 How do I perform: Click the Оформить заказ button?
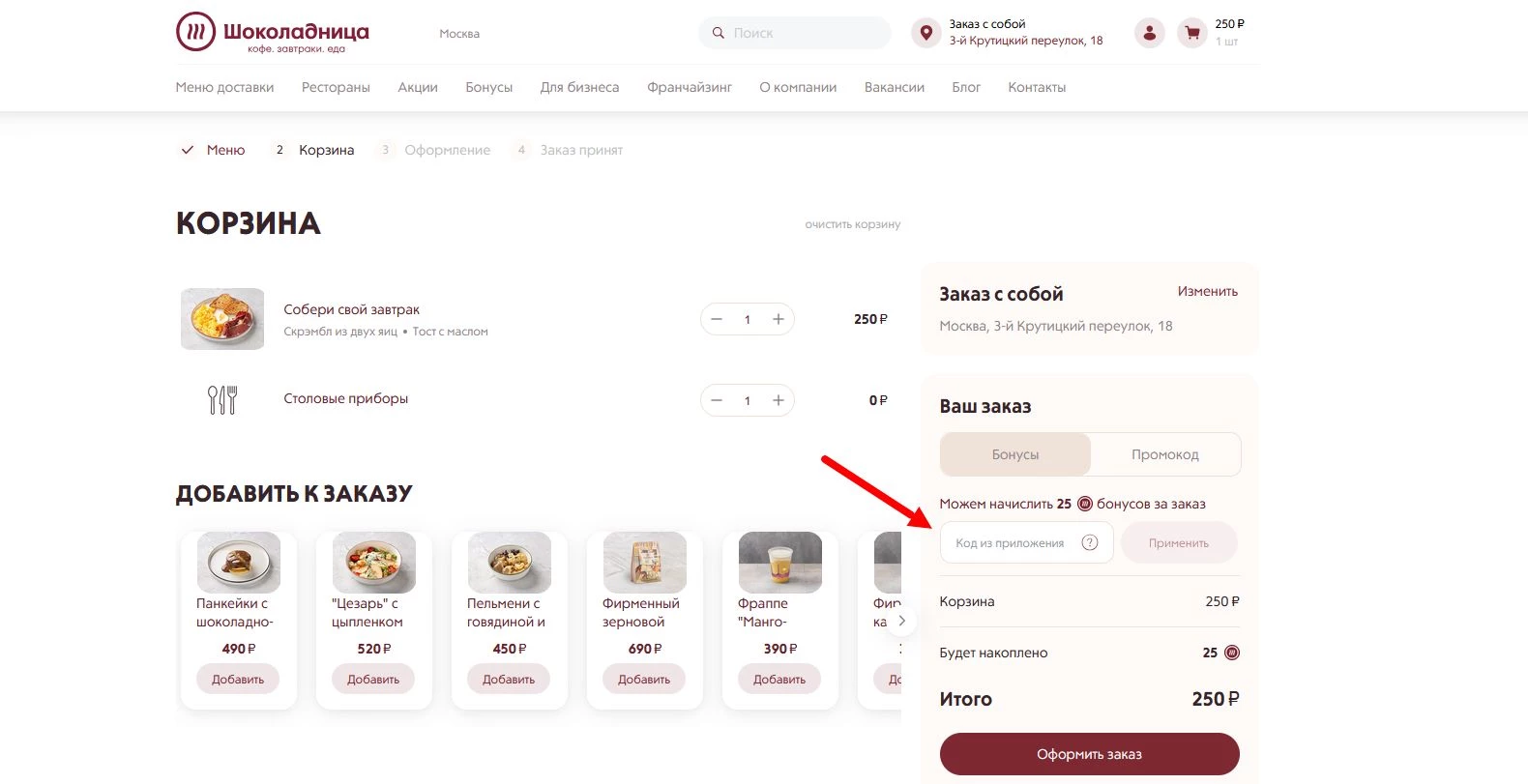(1090, 754)
